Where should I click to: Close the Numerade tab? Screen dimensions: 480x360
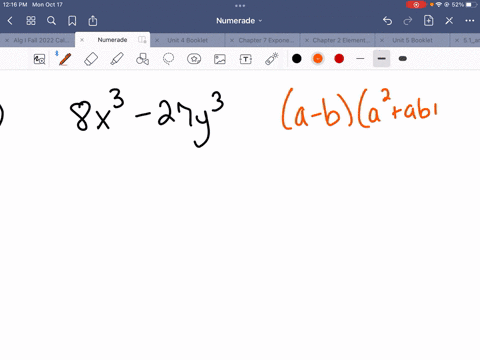coord(82,40)
